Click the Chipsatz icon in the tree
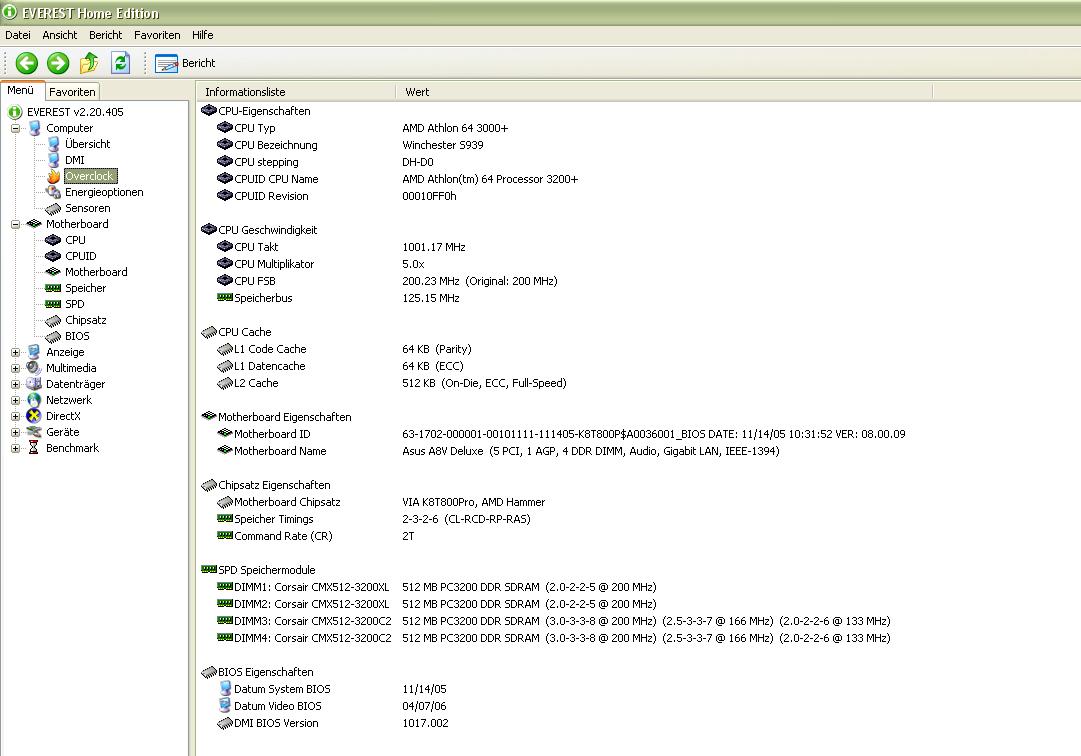 [53, 320]
